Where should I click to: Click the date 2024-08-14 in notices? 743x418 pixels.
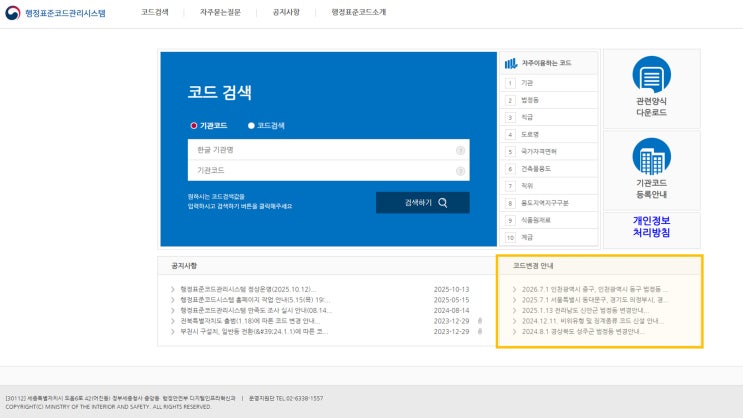pos(451,310)
